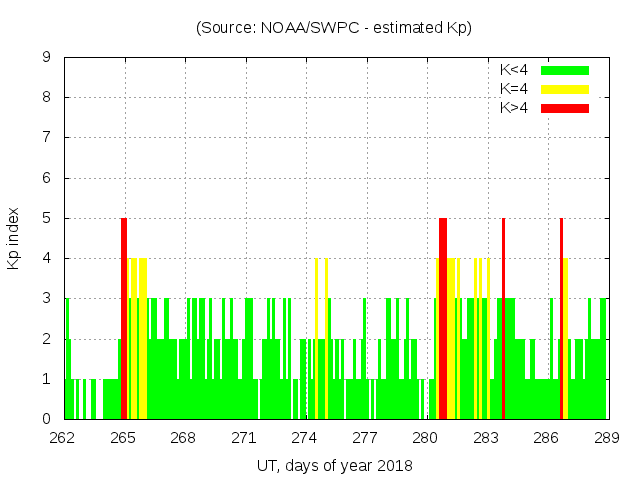Click the 'Kp index' vertical axis label
Image resolution: width=640 pixels, height=480 pixels.
[x=14, y=238]
